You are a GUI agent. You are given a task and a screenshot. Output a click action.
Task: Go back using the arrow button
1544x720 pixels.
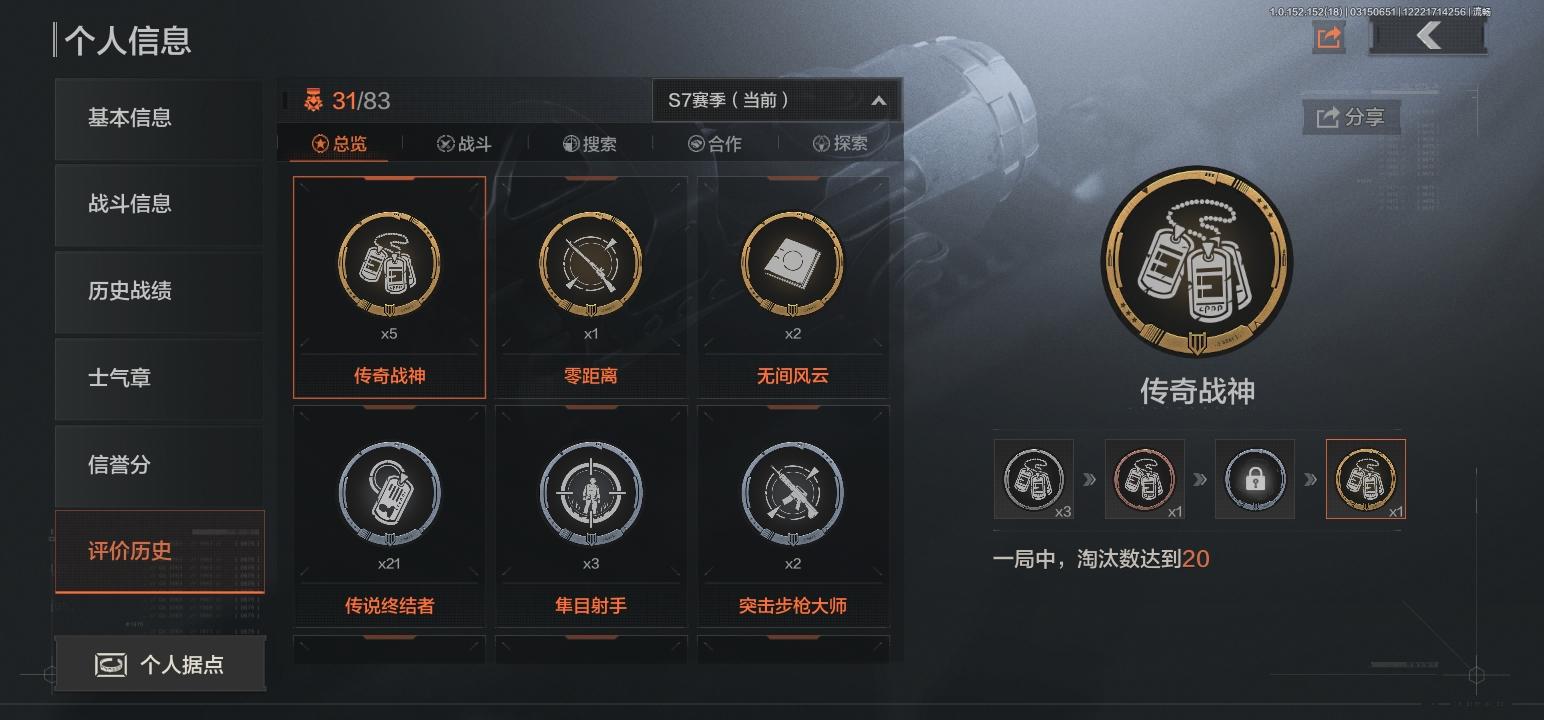(x=1428, y=37)
